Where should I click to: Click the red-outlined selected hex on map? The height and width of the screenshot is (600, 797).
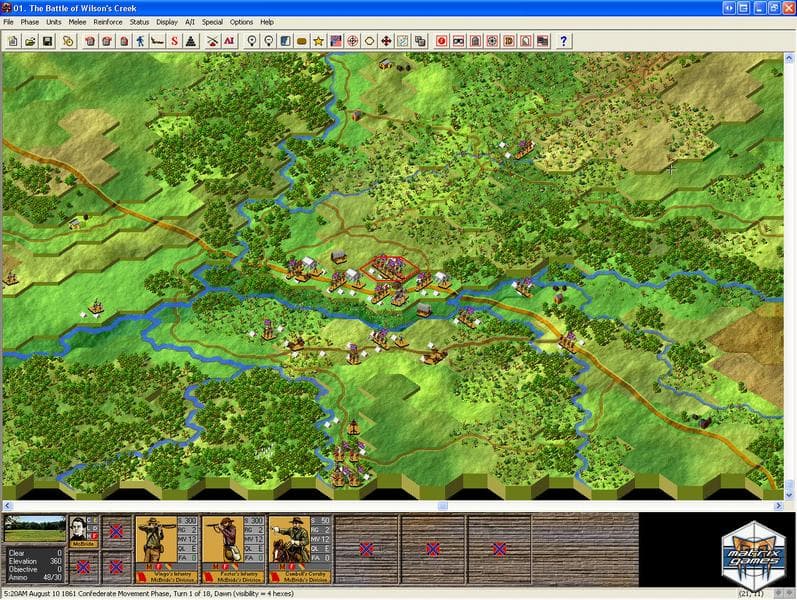point(390,268)
